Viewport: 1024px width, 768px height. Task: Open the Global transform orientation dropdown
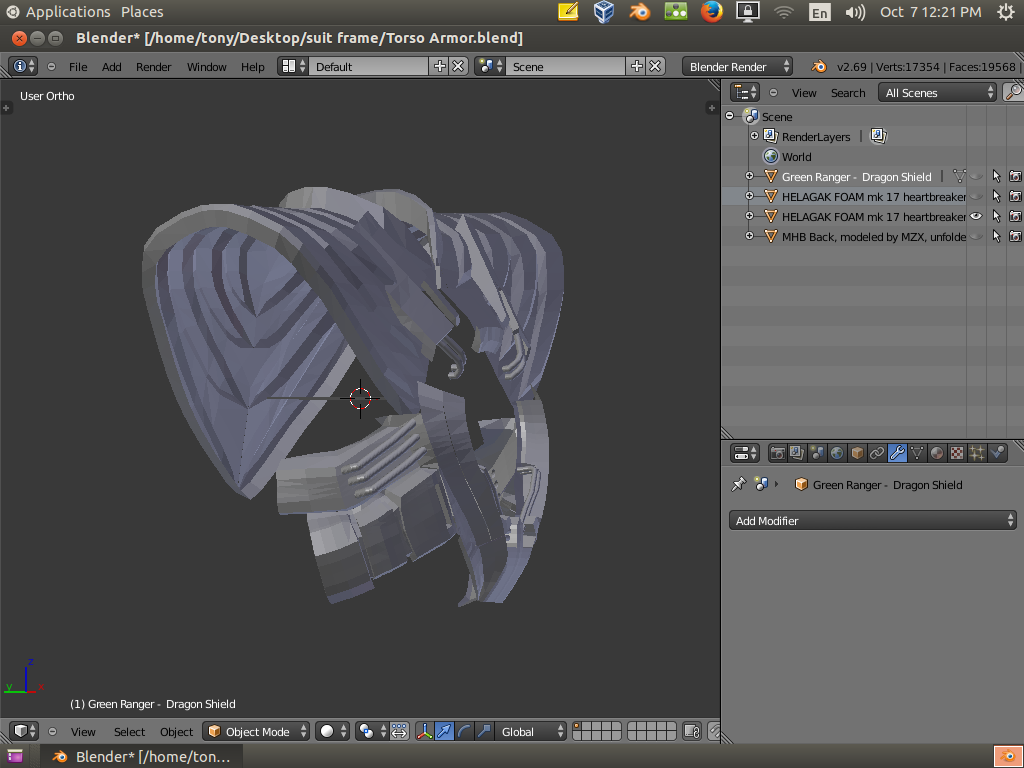[x=530, y=731]
